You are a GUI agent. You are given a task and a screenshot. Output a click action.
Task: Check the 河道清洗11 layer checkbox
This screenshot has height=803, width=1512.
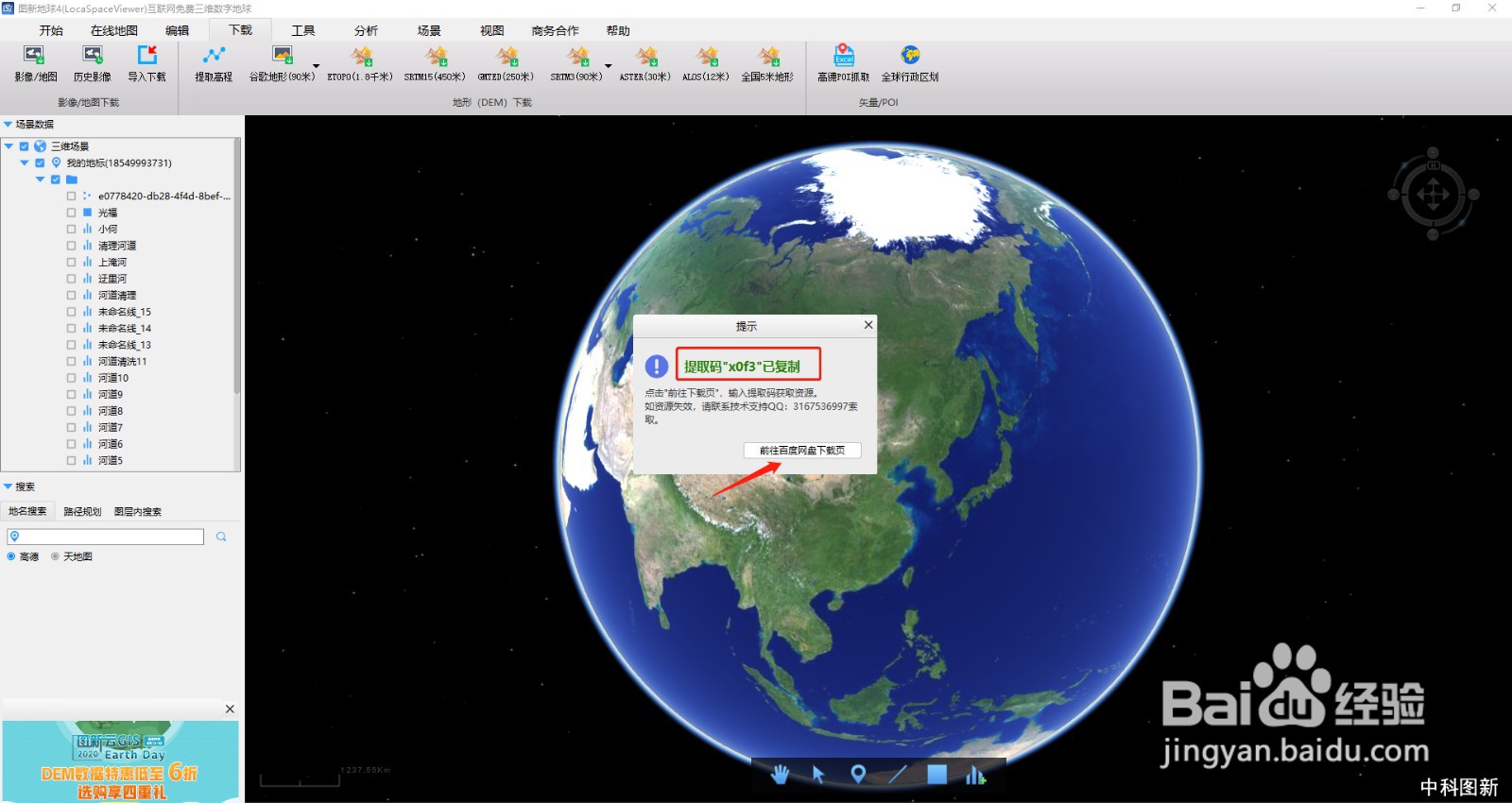[71, 361]
